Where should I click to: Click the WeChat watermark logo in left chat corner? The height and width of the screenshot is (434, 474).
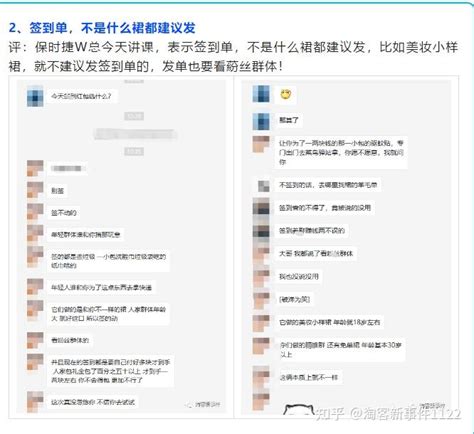204,405
